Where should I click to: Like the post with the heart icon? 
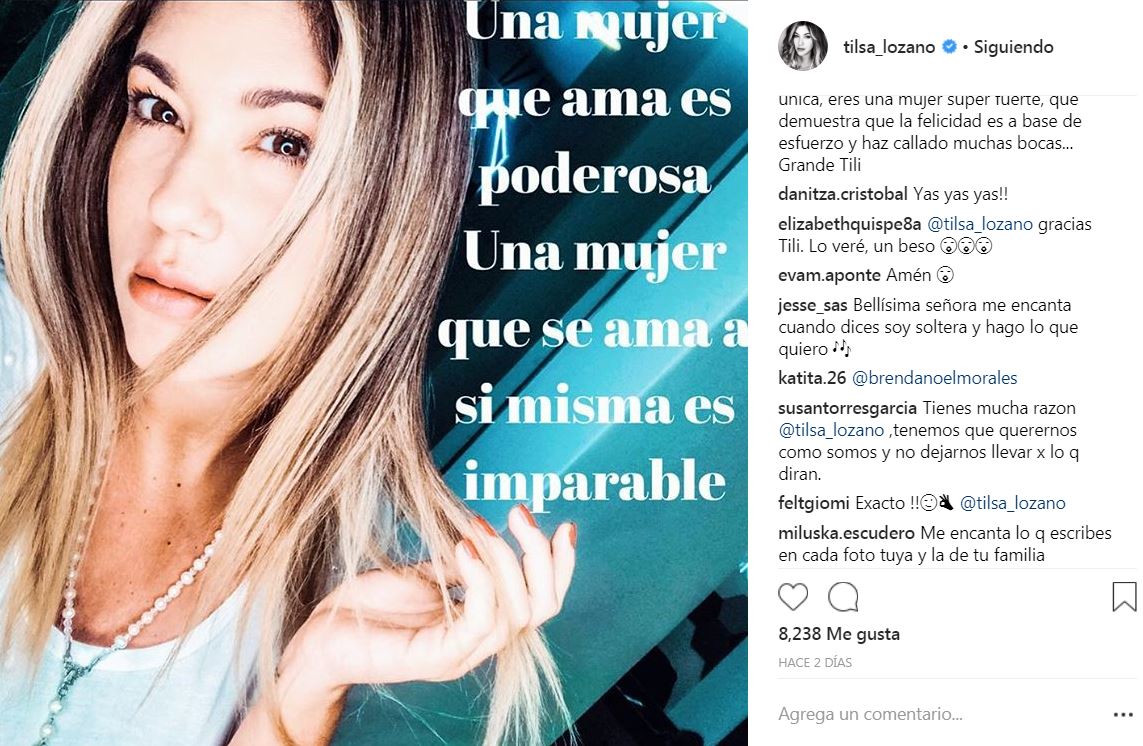[793, 597]
